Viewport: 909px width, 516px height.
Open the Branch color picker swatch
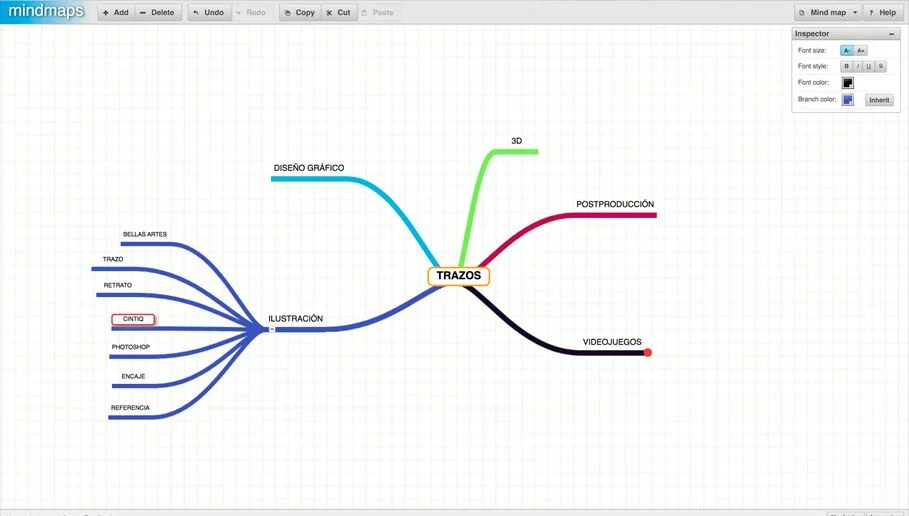click(x=848, y=100)
